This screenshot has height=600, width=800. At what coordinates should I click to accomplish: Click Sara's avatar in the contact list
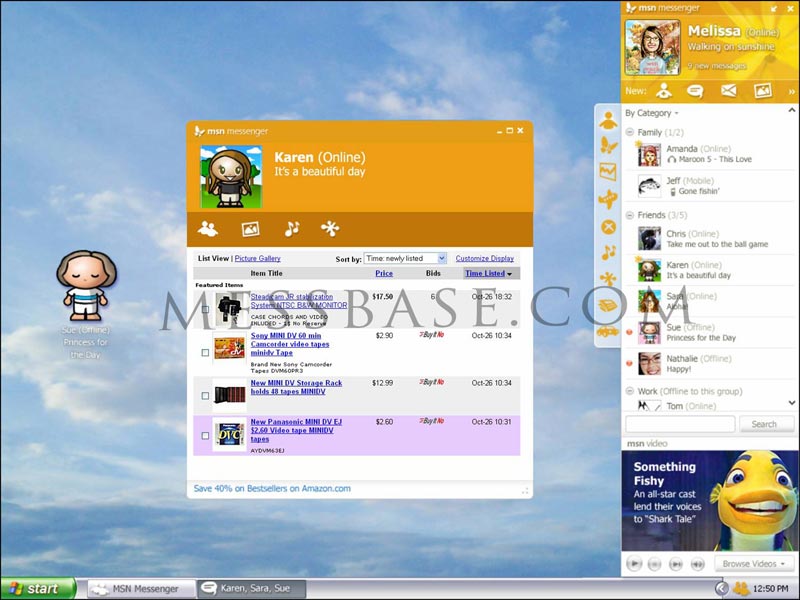649,301
